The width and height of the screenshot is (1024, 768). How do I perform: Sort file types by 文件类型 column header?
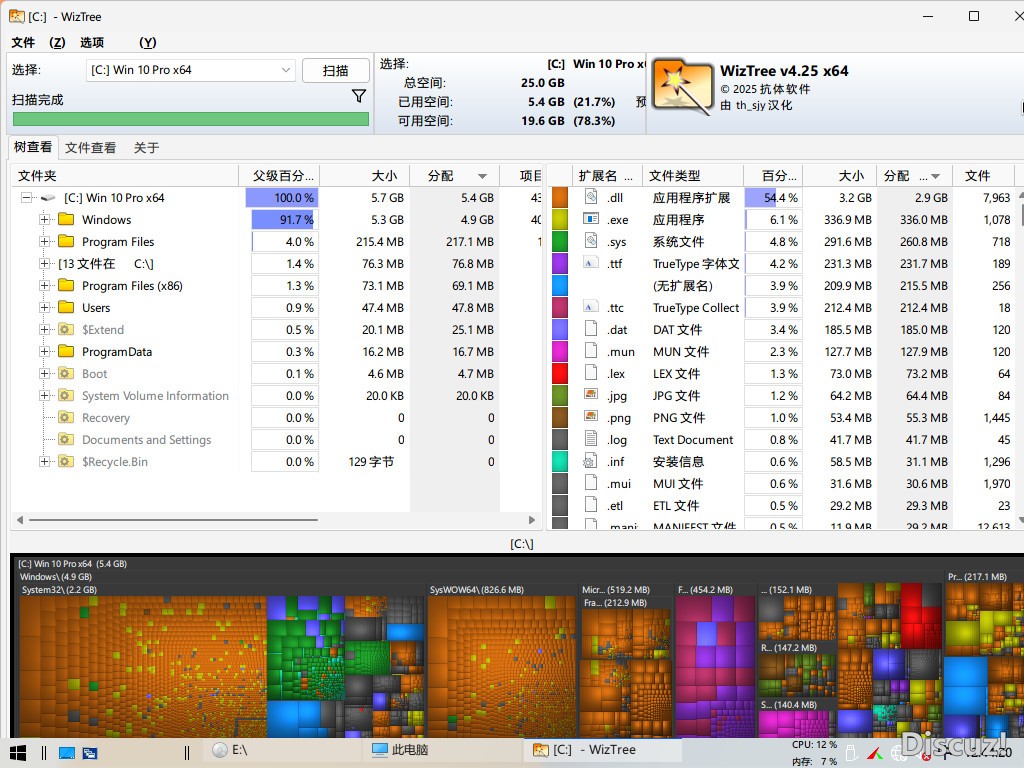tap(692, 176)
